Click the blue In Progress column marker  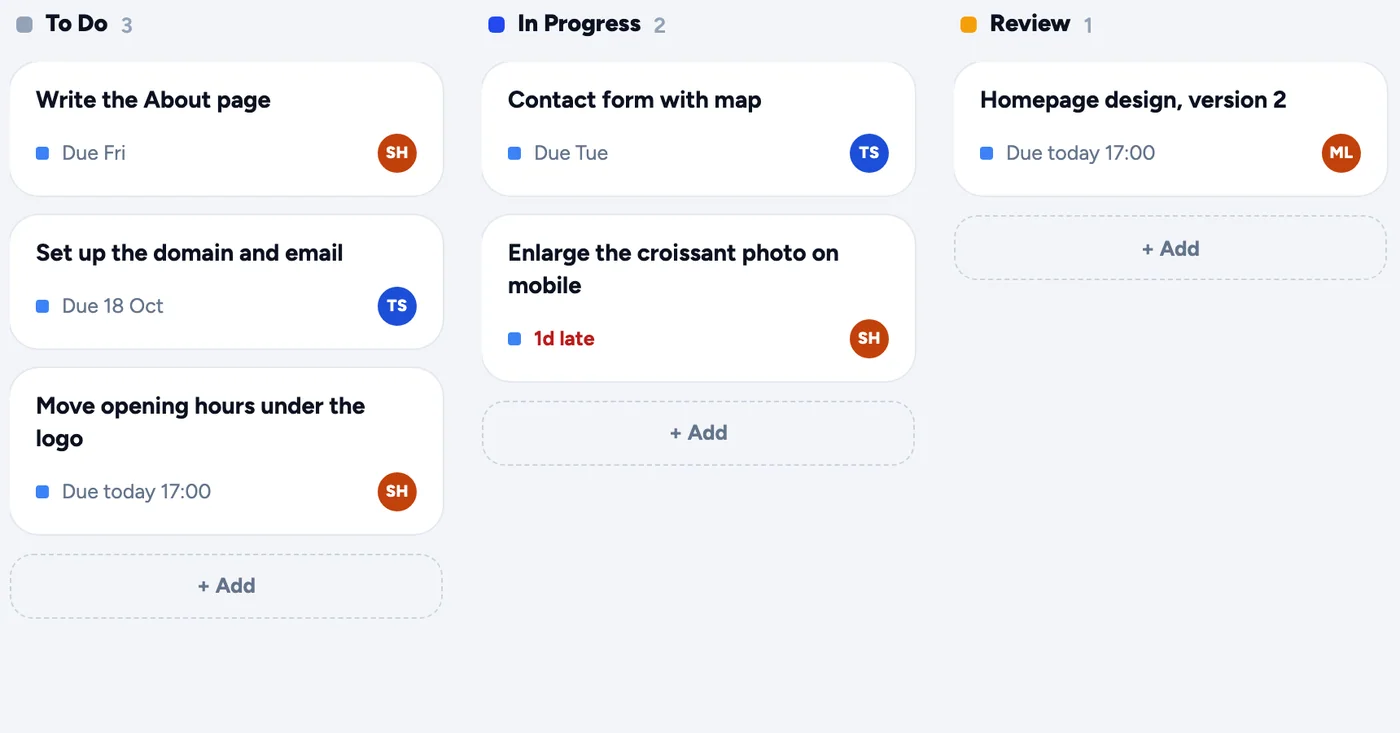(496, 24)
